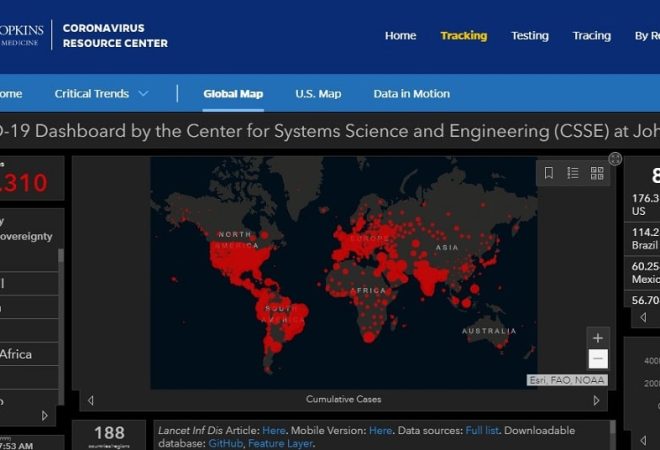
Task: Open the basemap gallery grid icon
Action: click(x=597, y=173)
